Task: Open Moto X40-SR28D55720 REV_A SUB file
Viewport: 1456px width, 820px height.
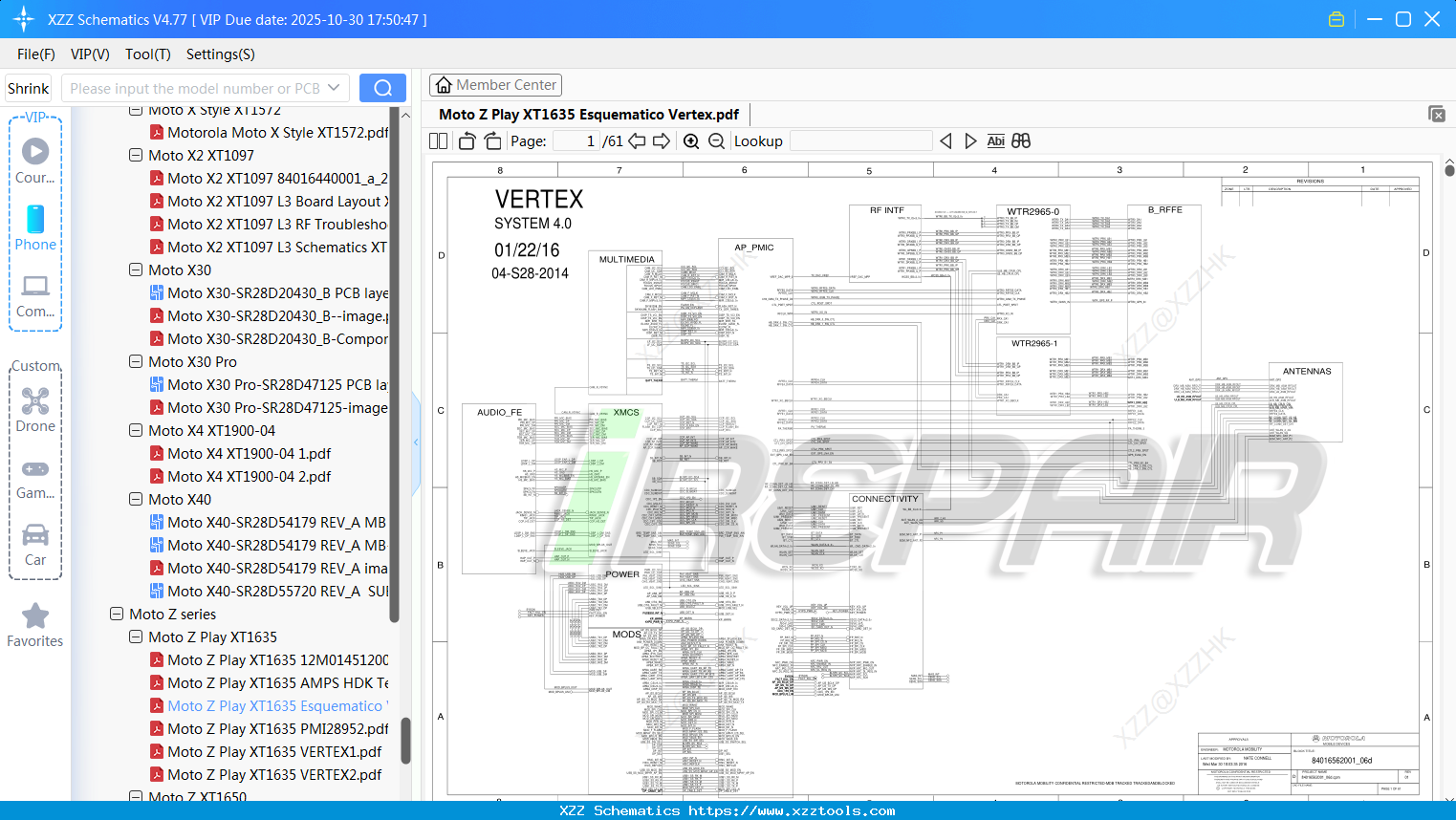Action: click(278, 592)
